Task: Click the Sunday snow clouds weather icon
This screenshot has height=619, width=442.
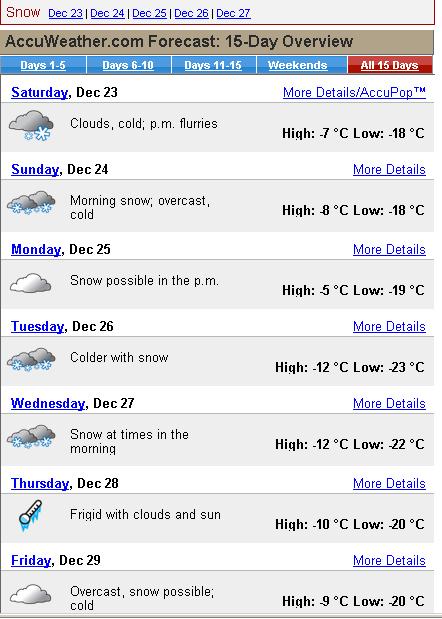Action: (31, 203)
